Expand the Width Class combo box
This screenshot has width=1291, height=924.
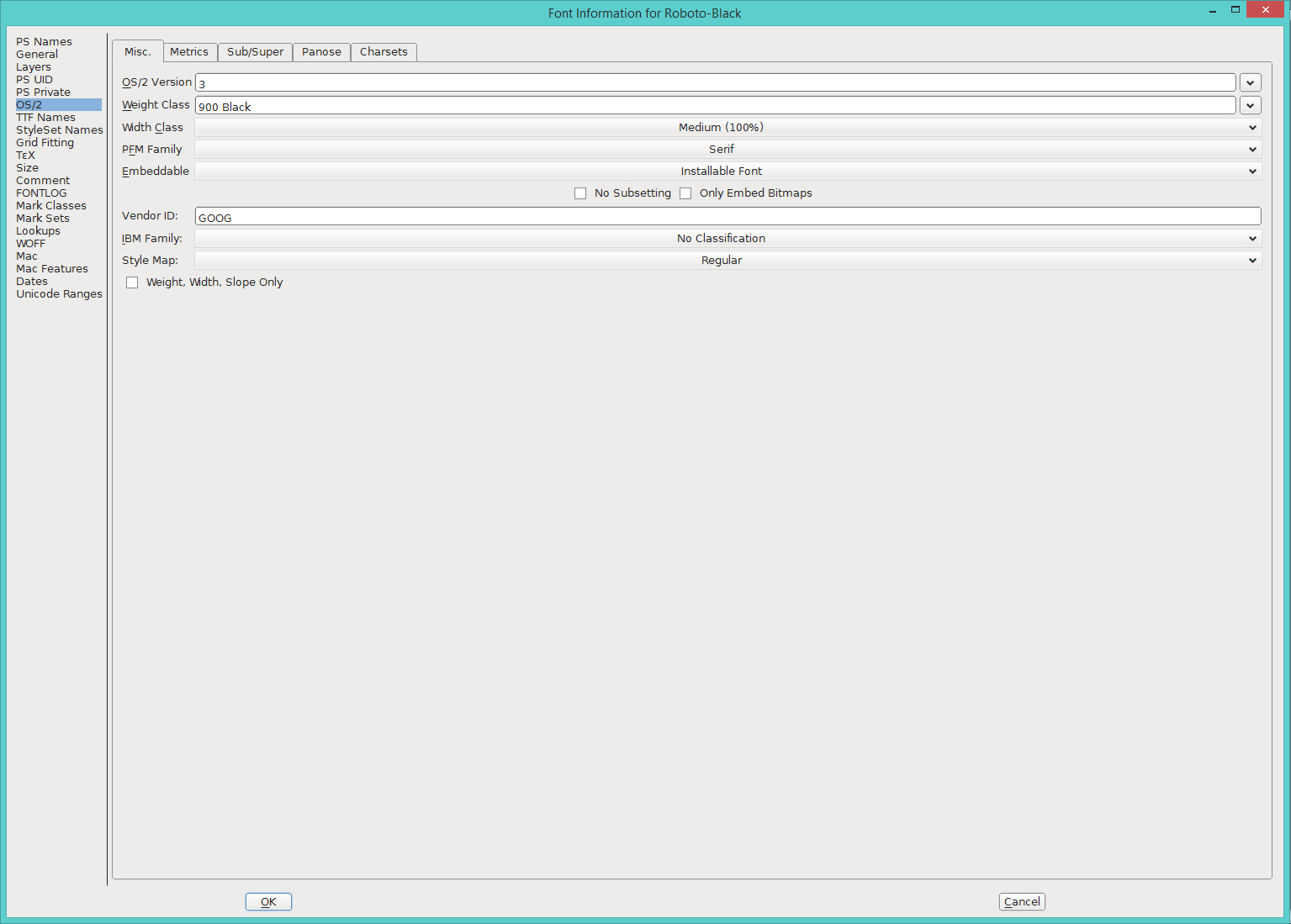pos(728,128)
